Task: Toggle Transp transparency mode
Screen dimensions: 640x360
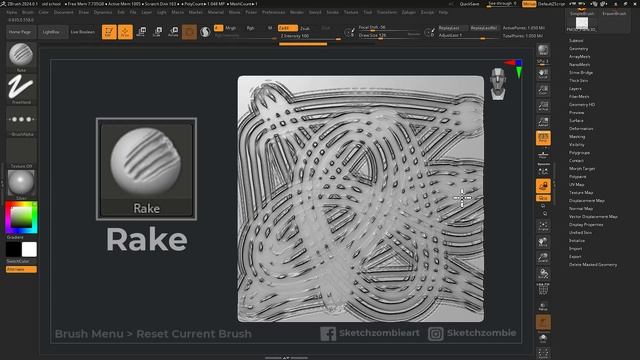Action: pos(543,306)
